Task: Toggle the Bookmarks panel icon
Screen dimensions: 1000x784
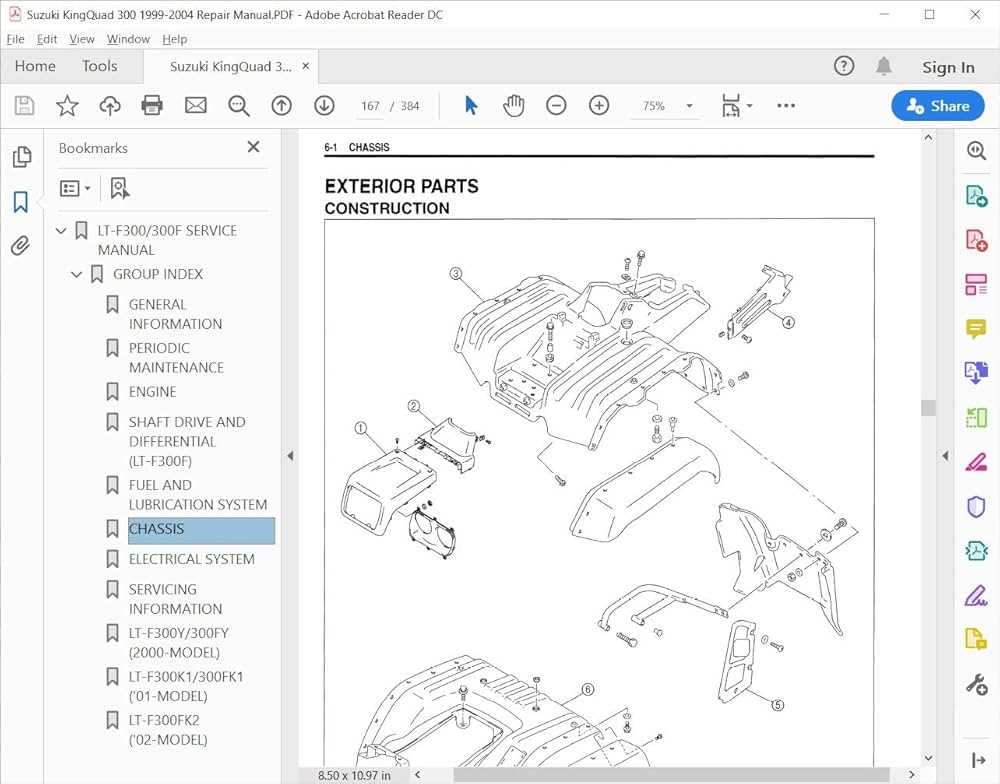Action: tap(21, 202)
